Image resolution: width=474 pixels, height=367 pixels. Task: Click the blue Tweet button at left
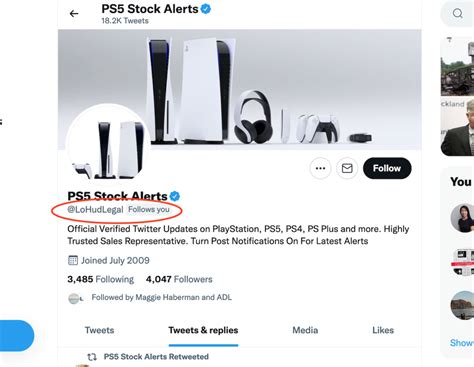[x=16, y=336]
